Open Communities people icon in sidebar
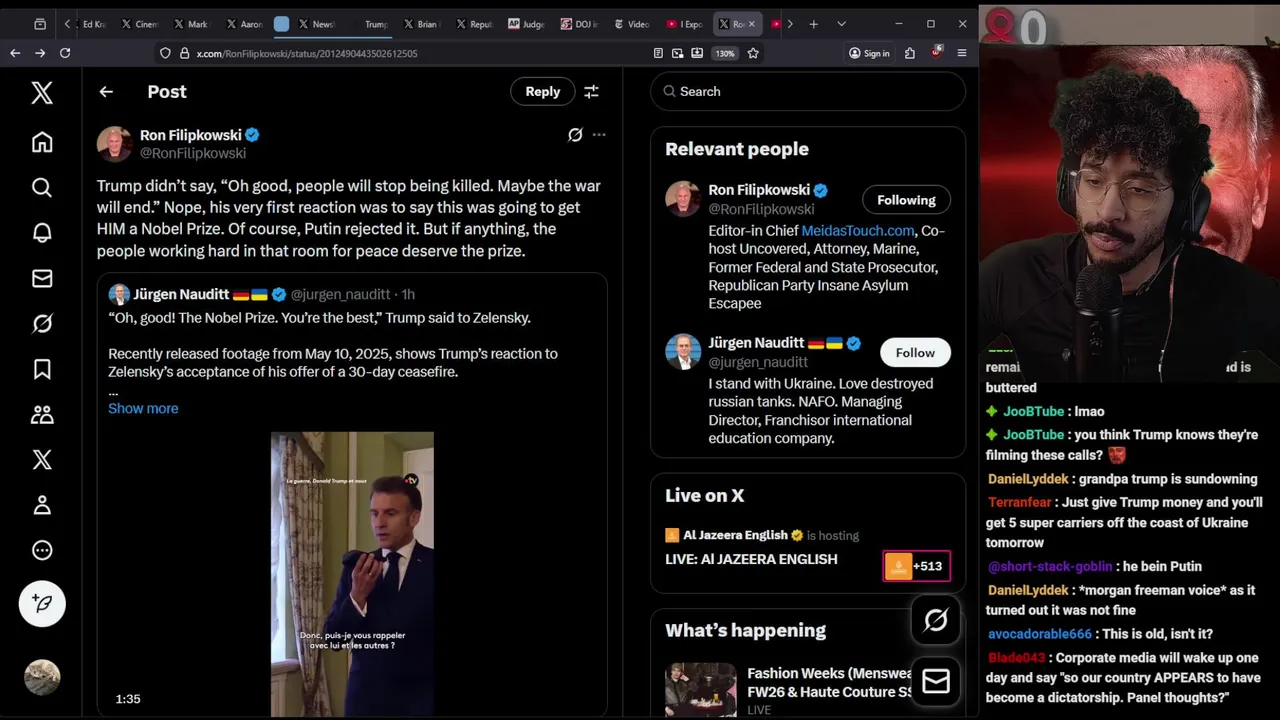1280x720 pixels. (42, 414)
